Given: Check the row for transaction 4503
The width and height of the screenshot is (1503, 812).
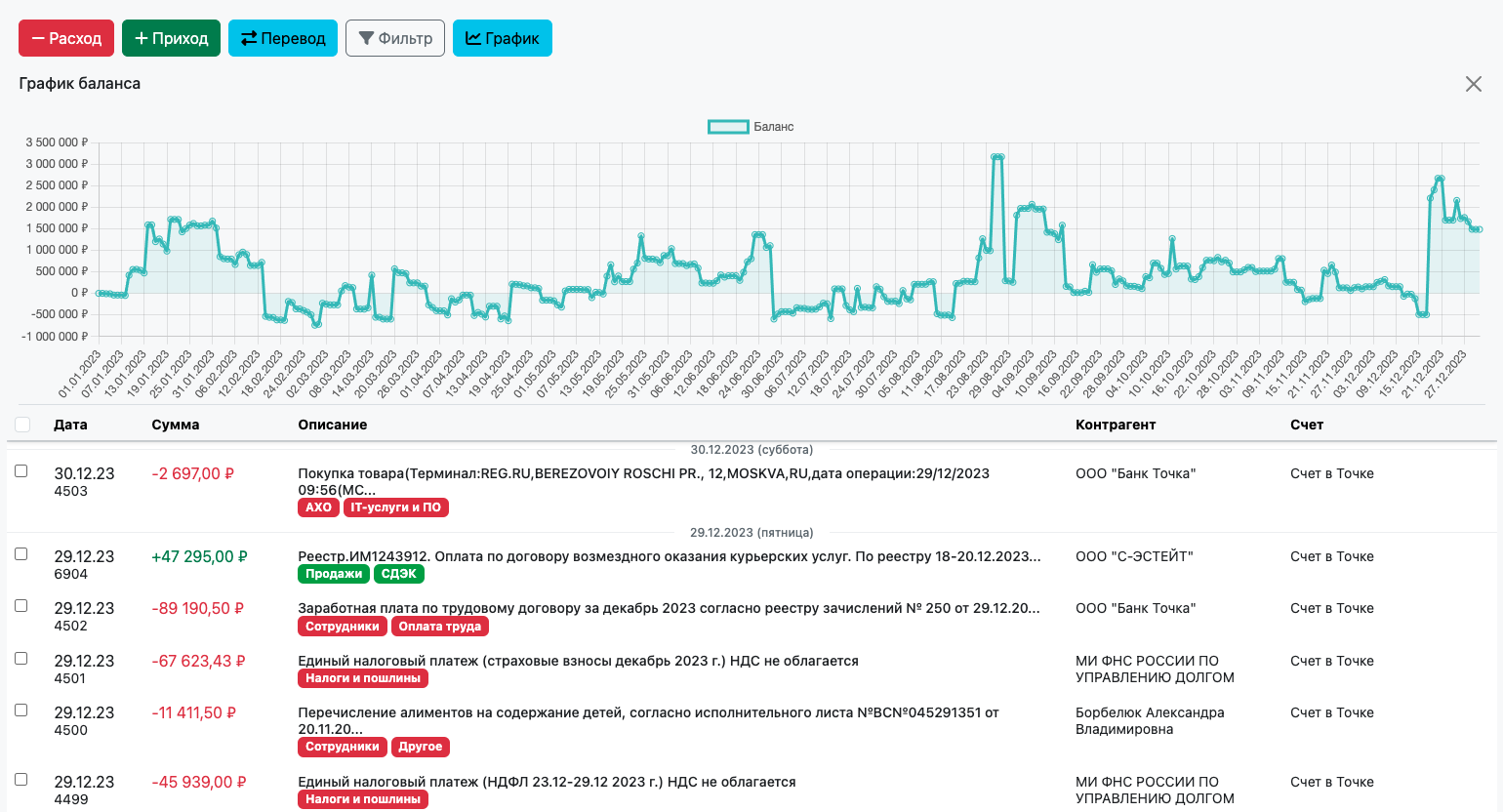Looking at the screenshot, I should 21,471.
